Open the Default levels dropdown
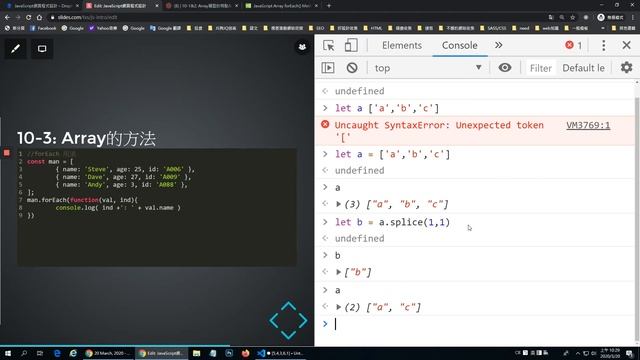Viewport: 640px width, 360px height. click(583, 68)
